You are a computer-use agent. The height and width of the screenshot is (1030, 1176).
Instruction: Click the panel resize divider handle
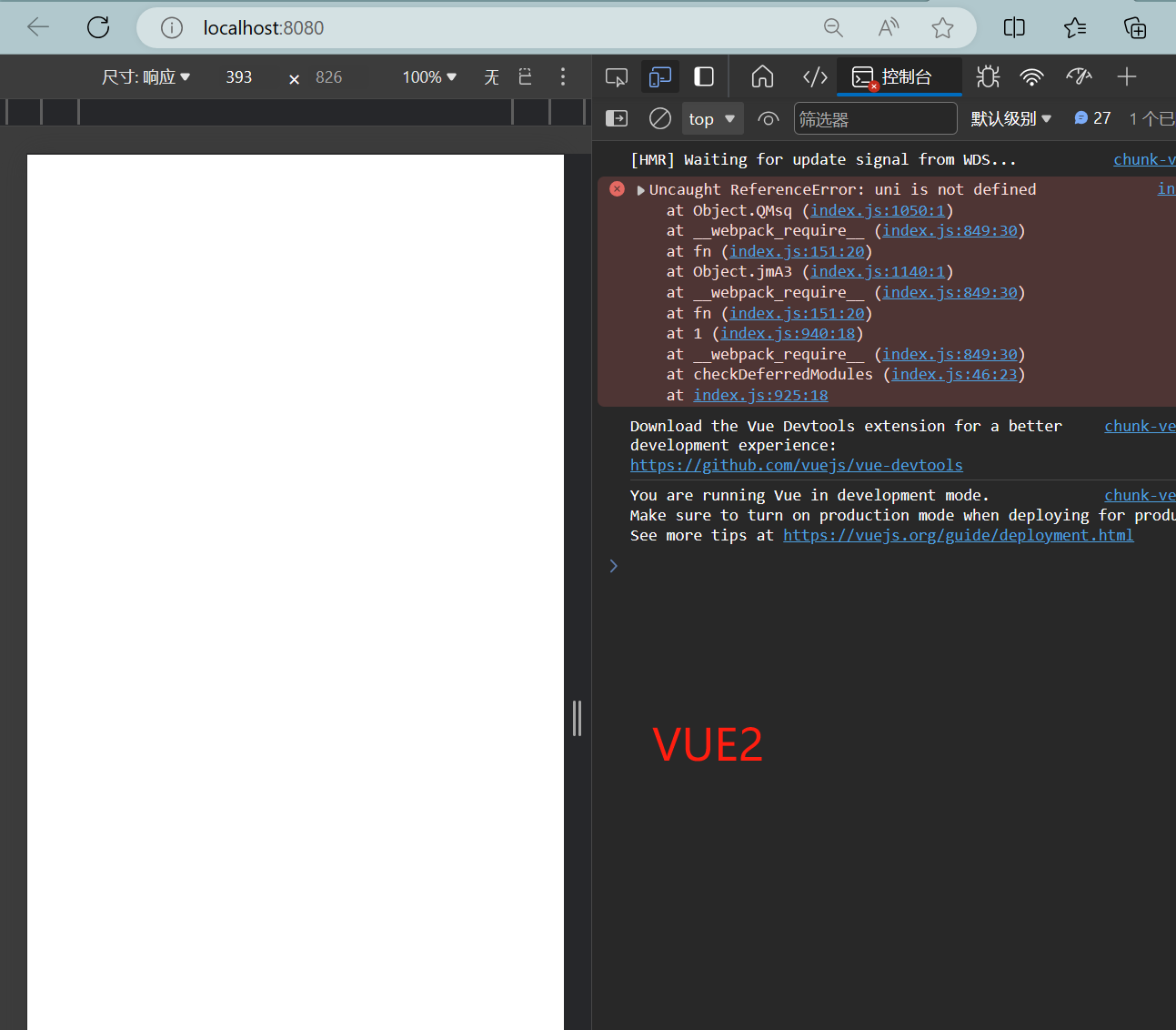577,718
